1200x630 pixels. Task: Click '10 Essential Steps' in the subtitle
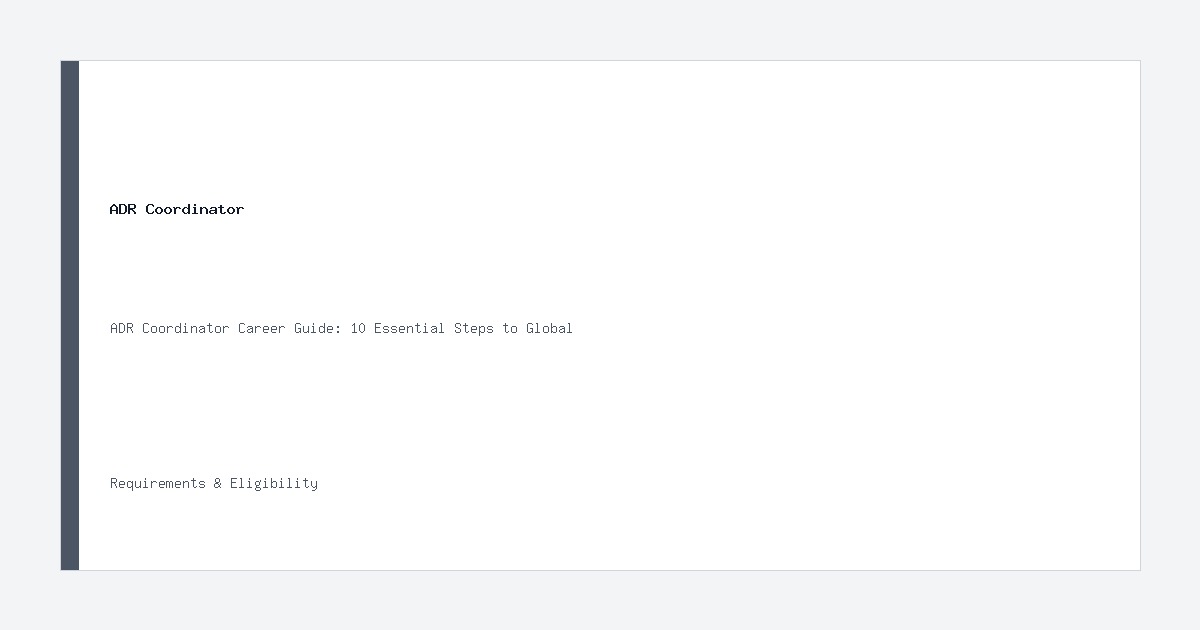pyautogui.click(x=422, y=328)
